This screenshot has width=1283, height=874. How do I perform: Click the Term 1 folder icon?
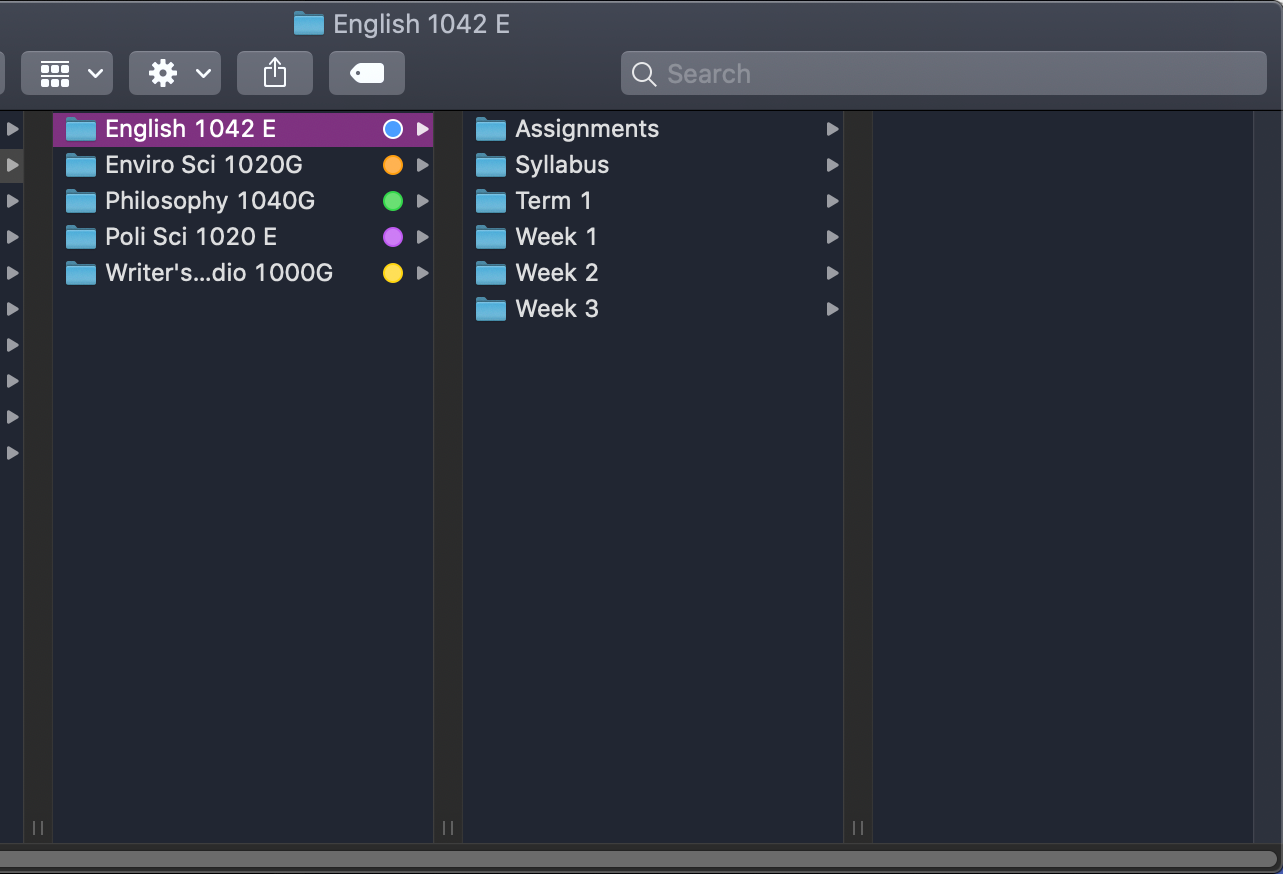[491, 201]
